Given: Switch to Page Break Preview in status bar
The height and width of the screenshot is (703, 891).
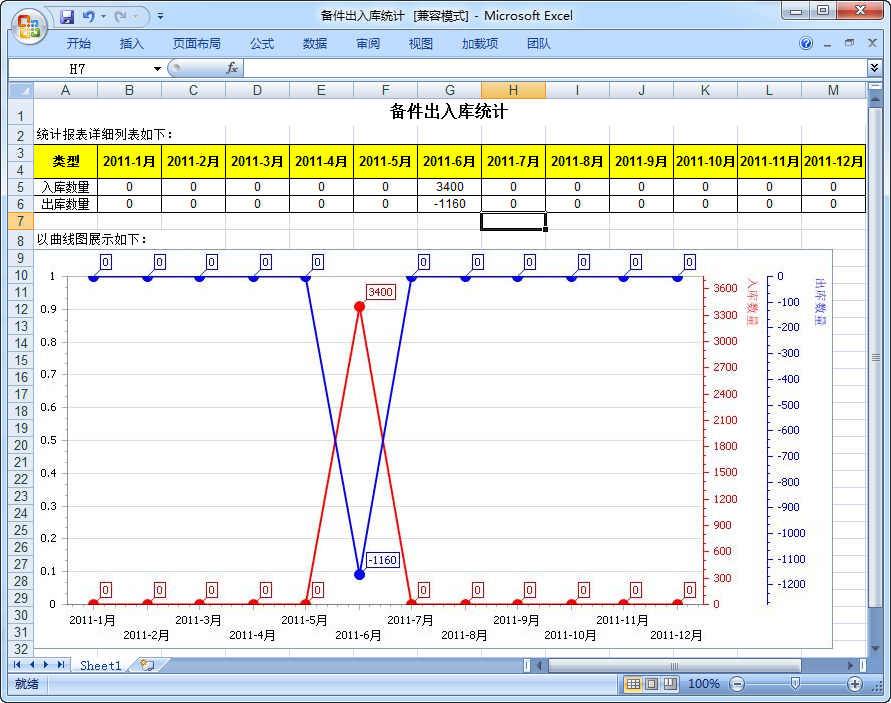Looking at the screenshot, I should click(x=671, y=684).
